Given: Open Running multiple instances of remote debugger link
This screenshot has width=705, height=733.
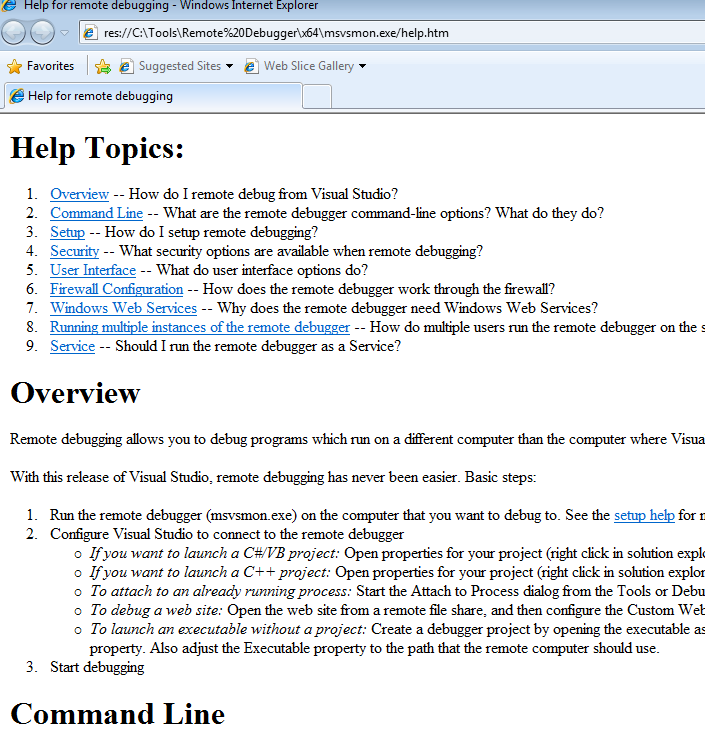Looking at the screenshot, I should tap(199, 327).
